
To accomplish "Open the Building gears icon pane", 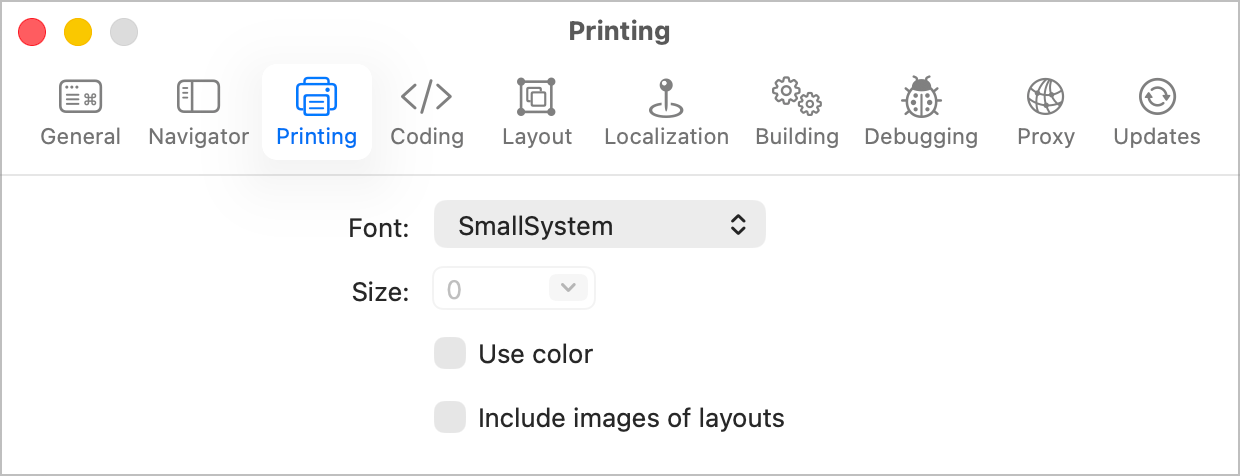I will click(x=796, y=97).
